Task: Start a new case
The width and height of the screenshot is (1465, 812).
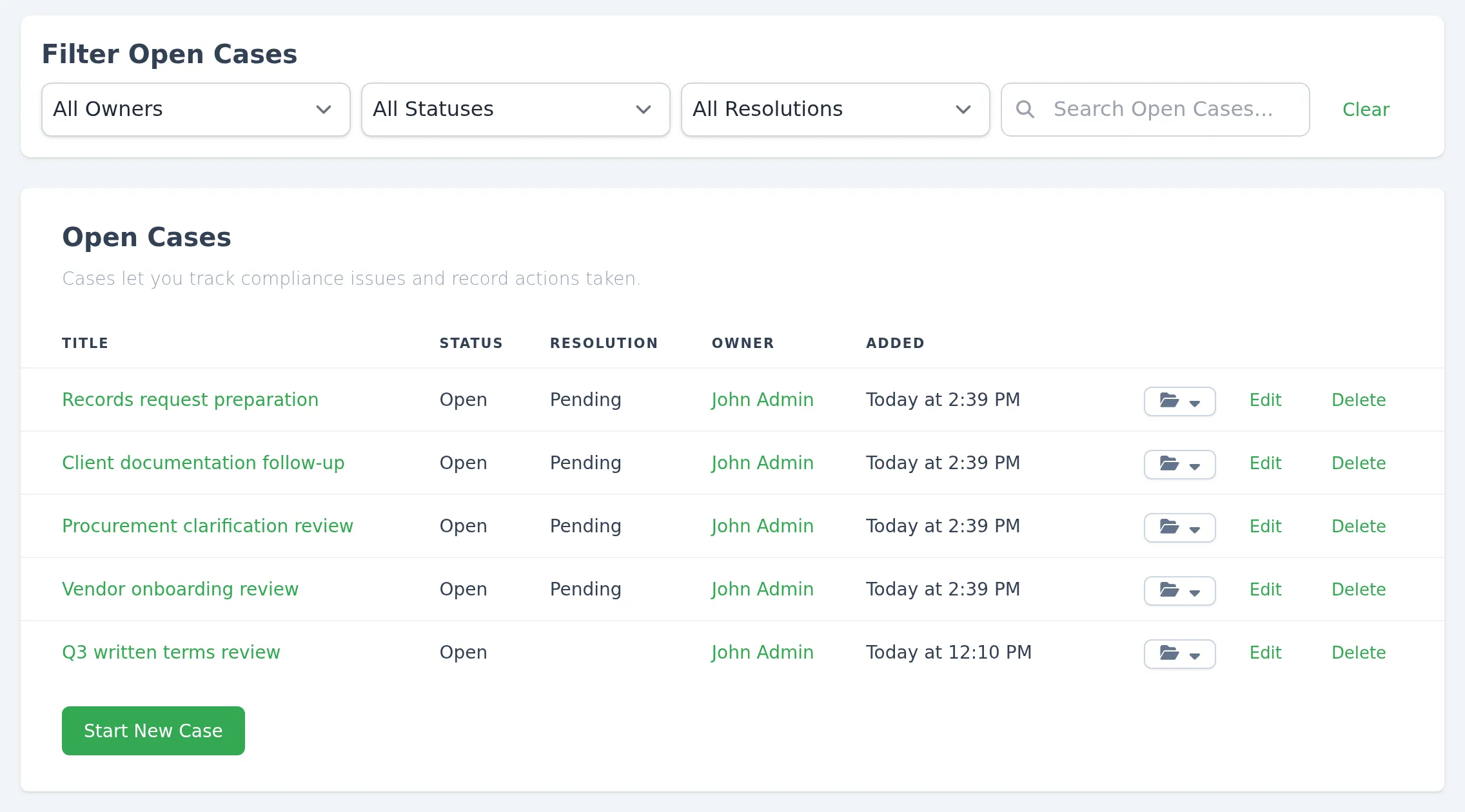Action: click(153, 730)
